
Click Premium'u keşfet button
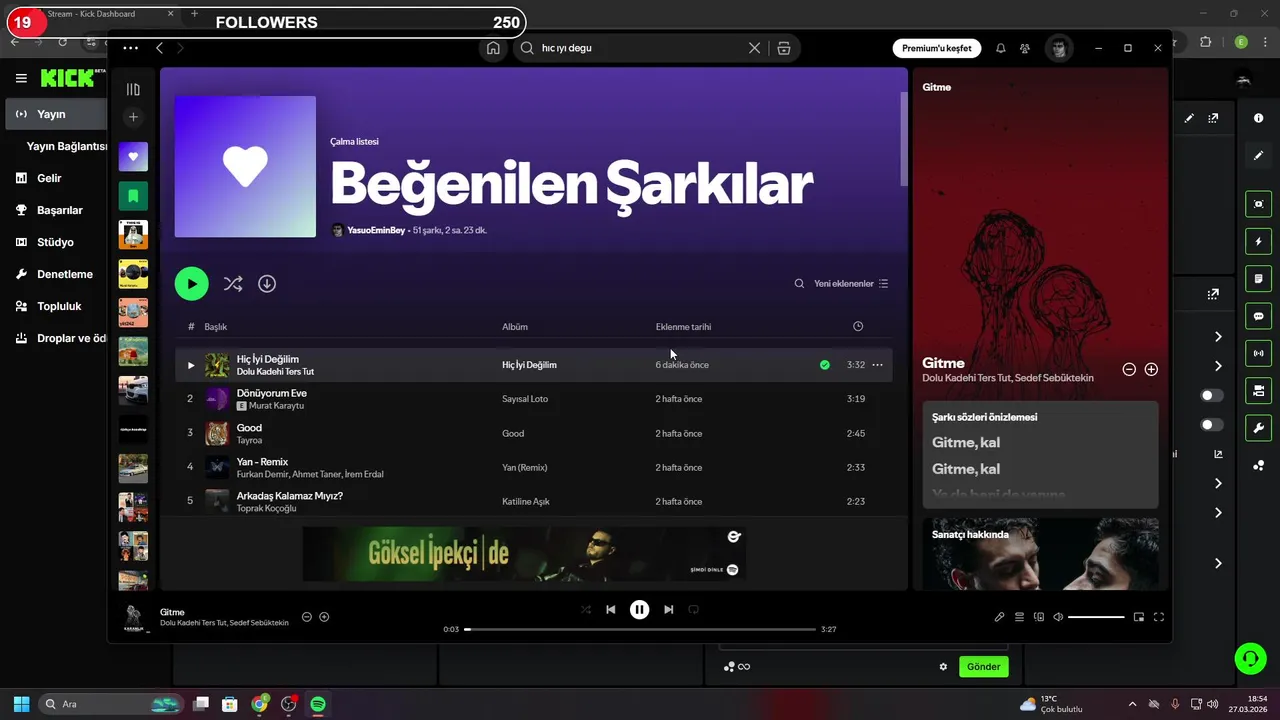click(937, 48)
